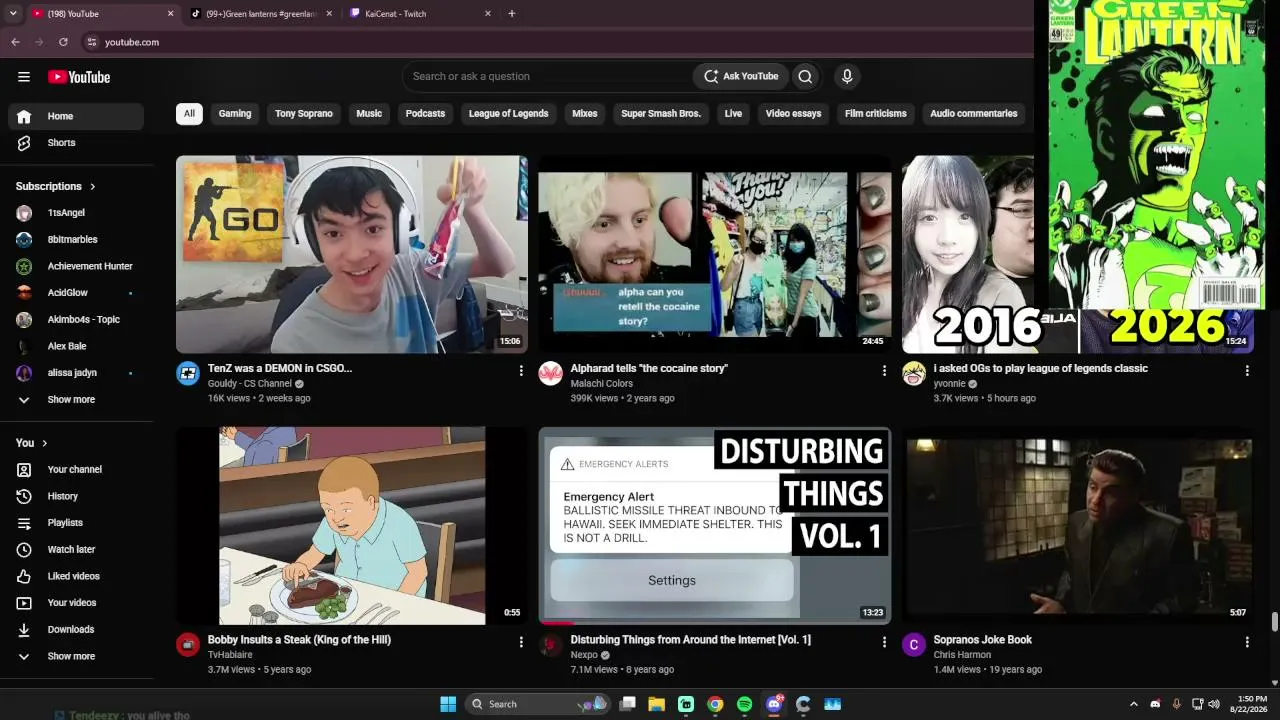1280x720 pixels.
Task: Open File Explorer from the taskbar
Action: coord(657,704)
